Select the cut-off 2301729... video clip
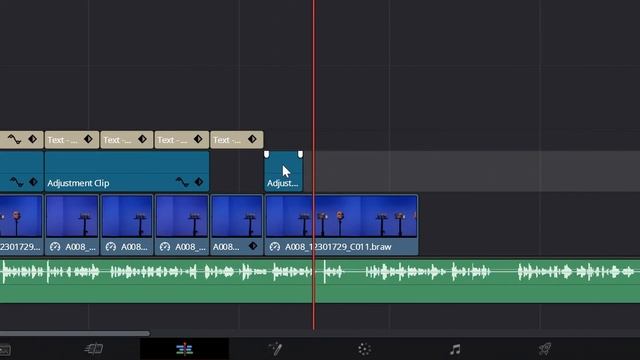This screenshot has height=360, width=640. coord(21,225)
